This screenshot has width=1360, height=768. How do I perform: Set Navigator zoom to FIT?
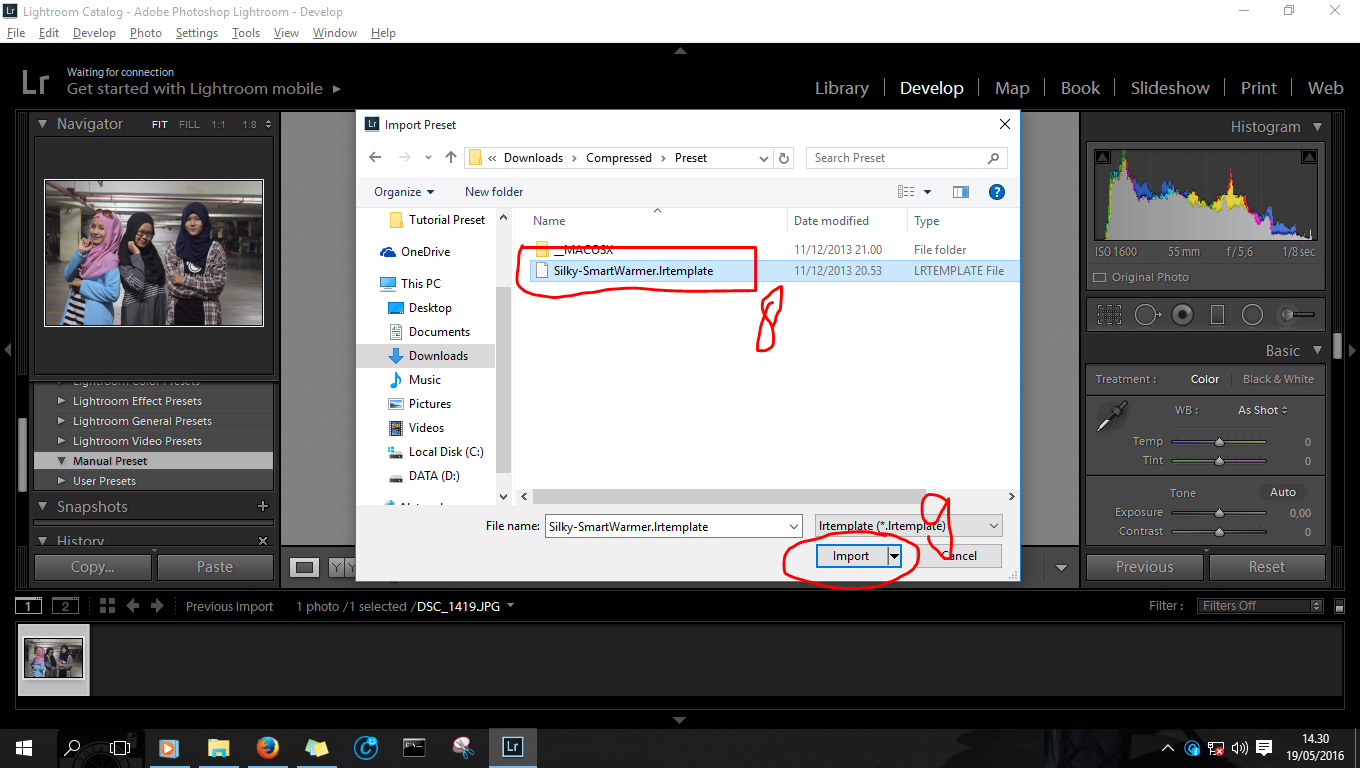coord(160,125)
